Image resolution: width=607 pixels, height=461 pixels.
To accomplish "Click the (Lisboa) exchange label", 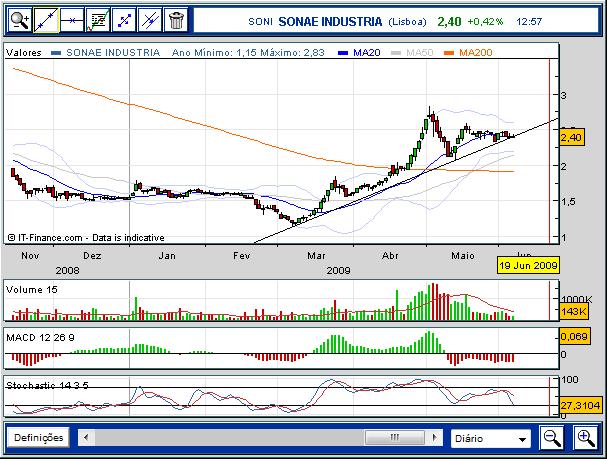I will click(407, 22).
